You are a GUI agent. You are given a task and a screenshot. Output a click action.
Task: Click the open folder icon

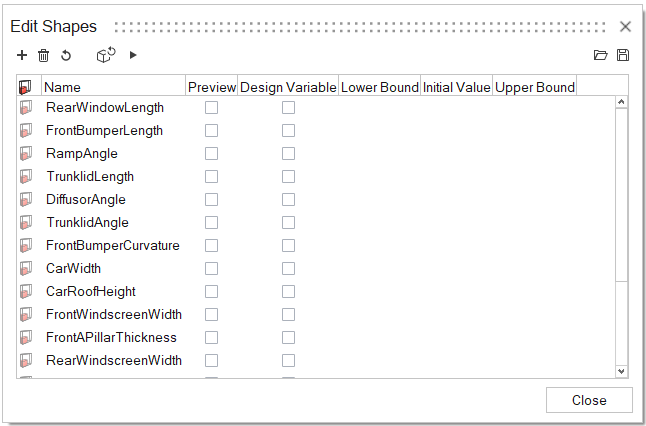point(601,56)
